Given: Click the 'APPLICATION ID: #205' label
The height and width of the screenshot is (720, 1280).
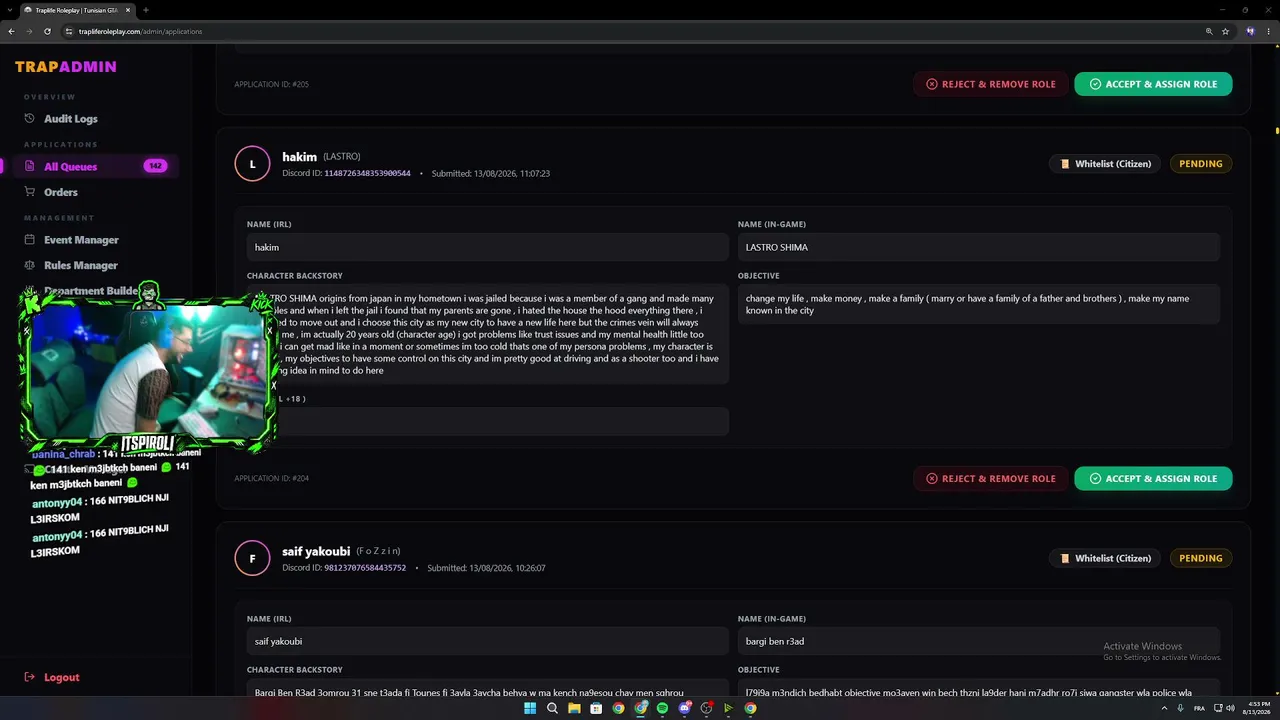Looking at the screenshot, I should point(272,84).
